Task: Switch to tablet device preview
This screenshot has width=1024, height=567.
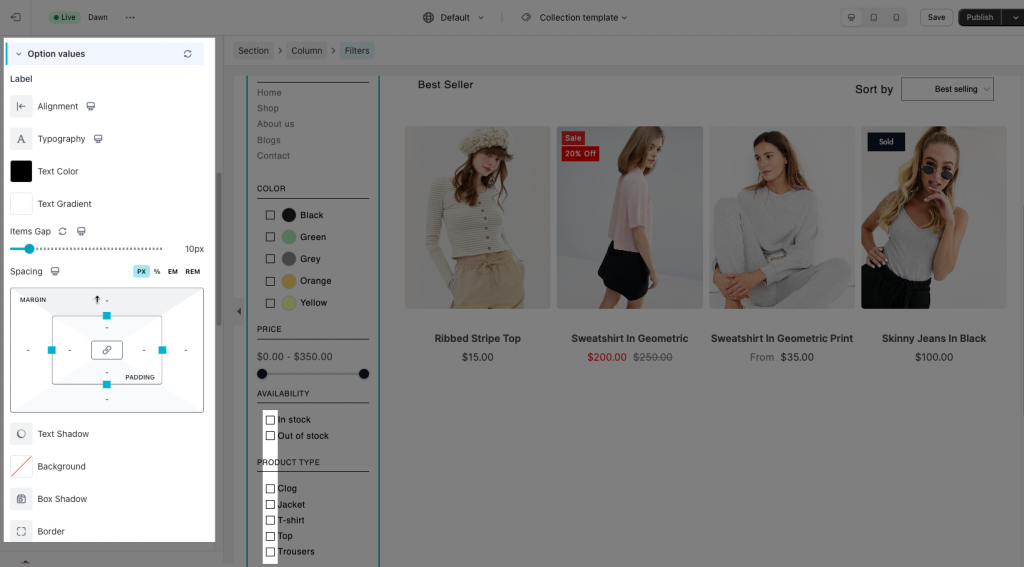Action: 874,18
